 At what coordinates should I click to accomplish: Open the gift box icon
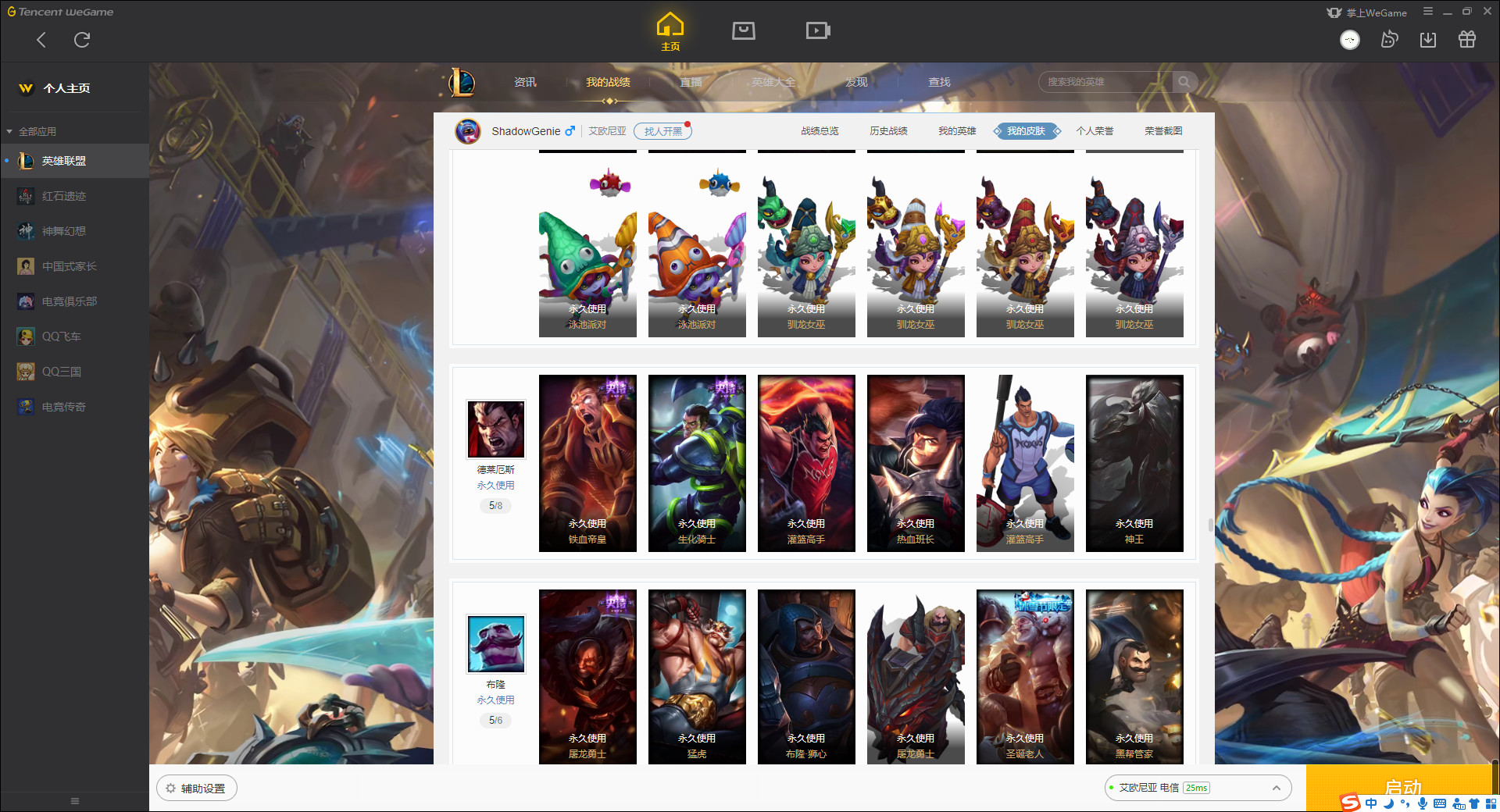click(x=1467, y=40)
